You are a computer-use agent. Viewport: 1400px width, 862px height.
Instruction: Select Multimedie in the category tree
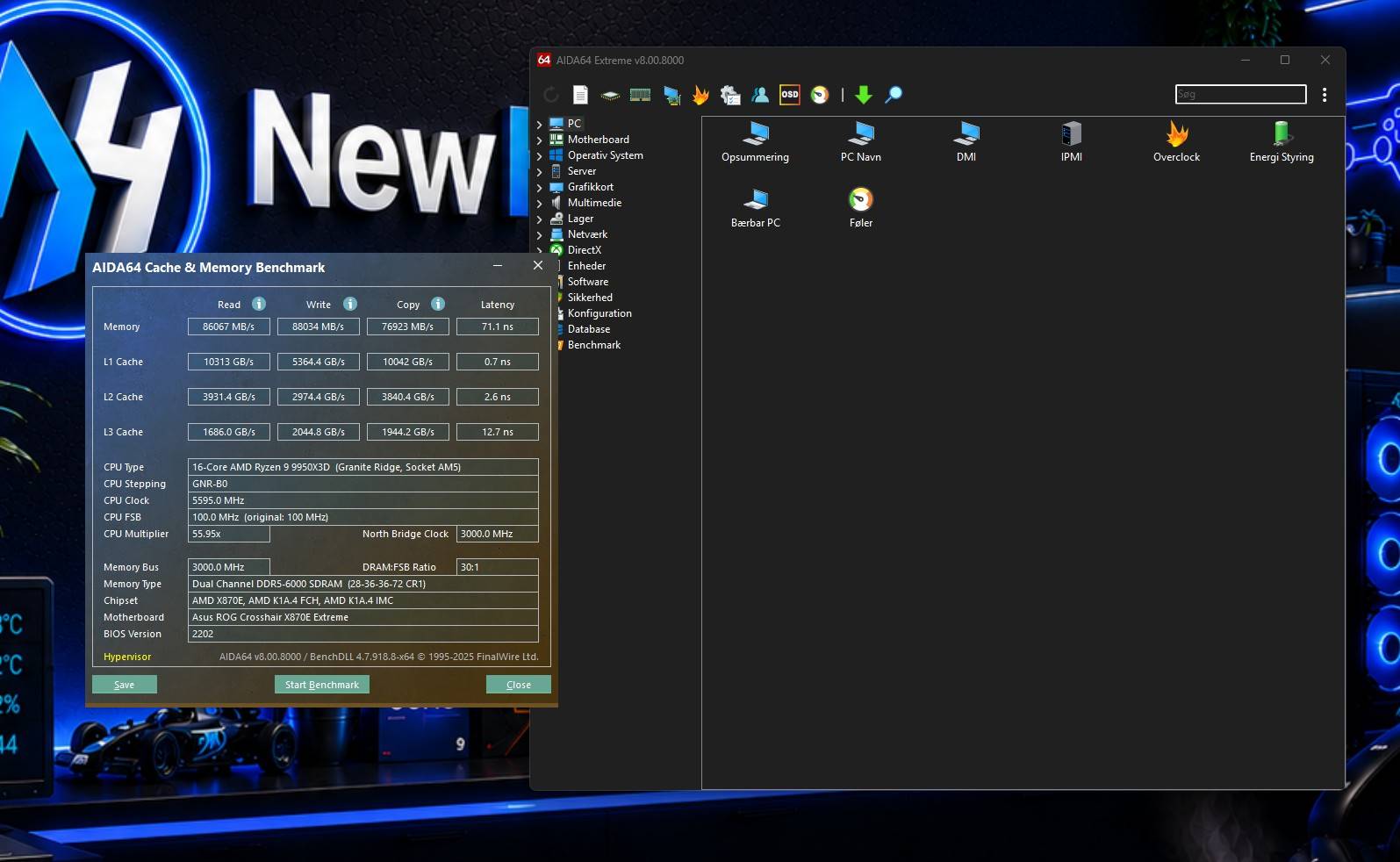tap(594, 203)
